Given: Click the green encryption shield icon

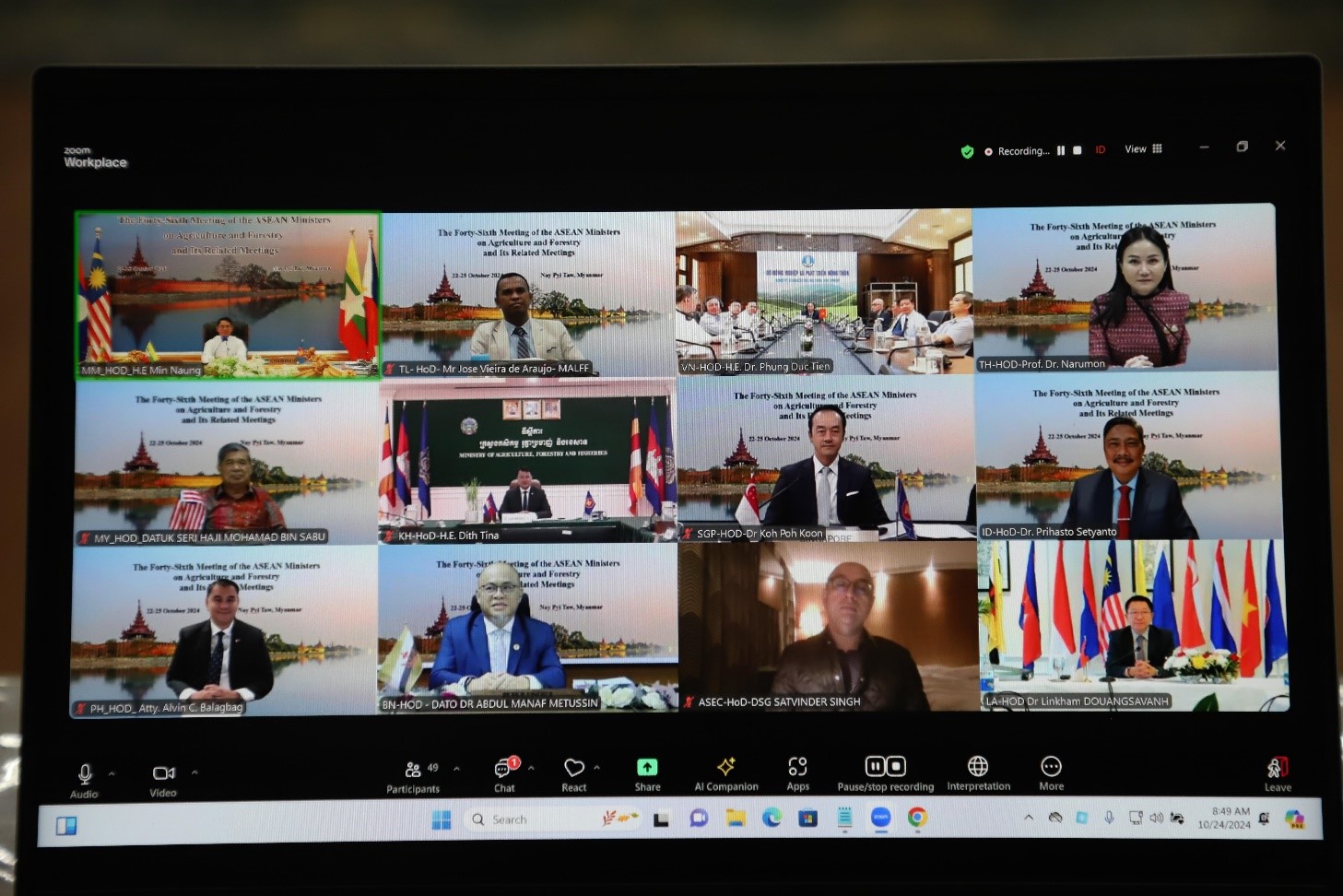Looking at the screenshot, I should (x=967, y=152).
